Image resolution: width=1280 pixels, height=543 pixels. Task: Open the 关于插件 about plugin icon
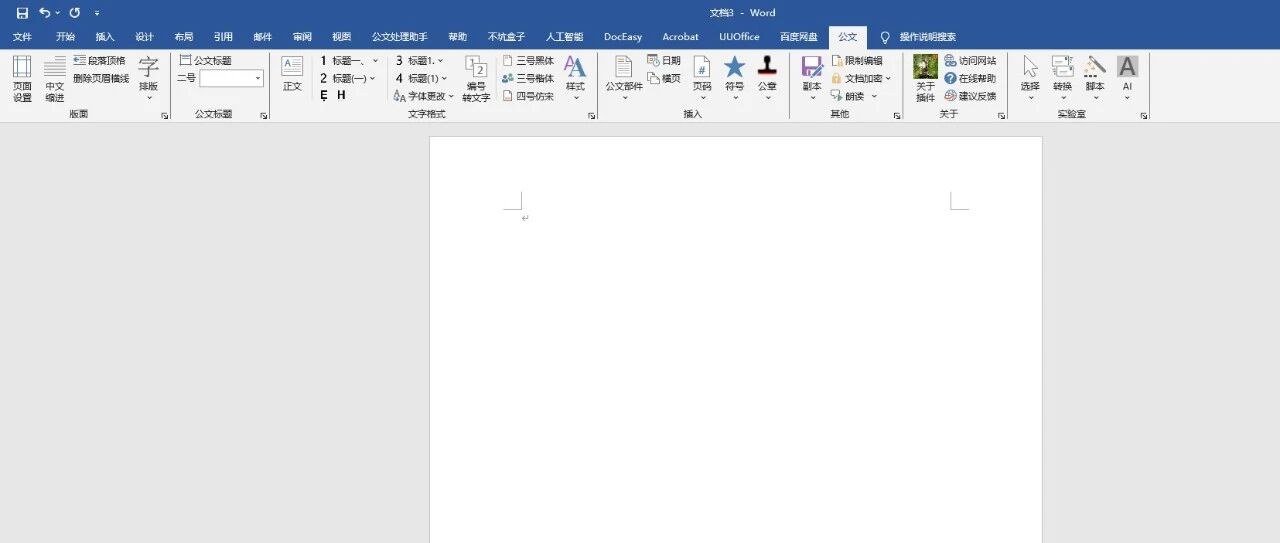[x=926, y=79]
